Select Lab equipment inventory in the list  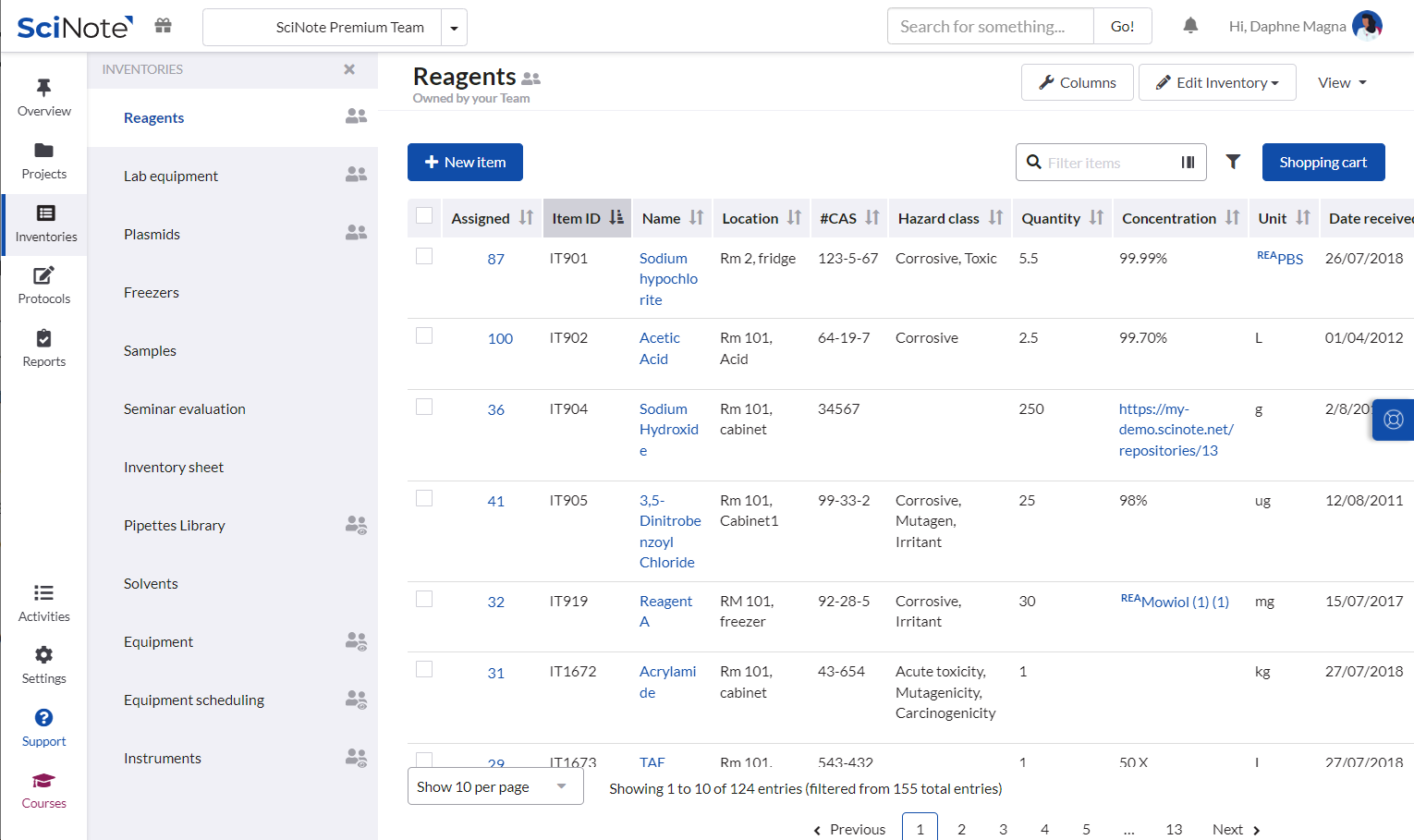coord(171,176)
